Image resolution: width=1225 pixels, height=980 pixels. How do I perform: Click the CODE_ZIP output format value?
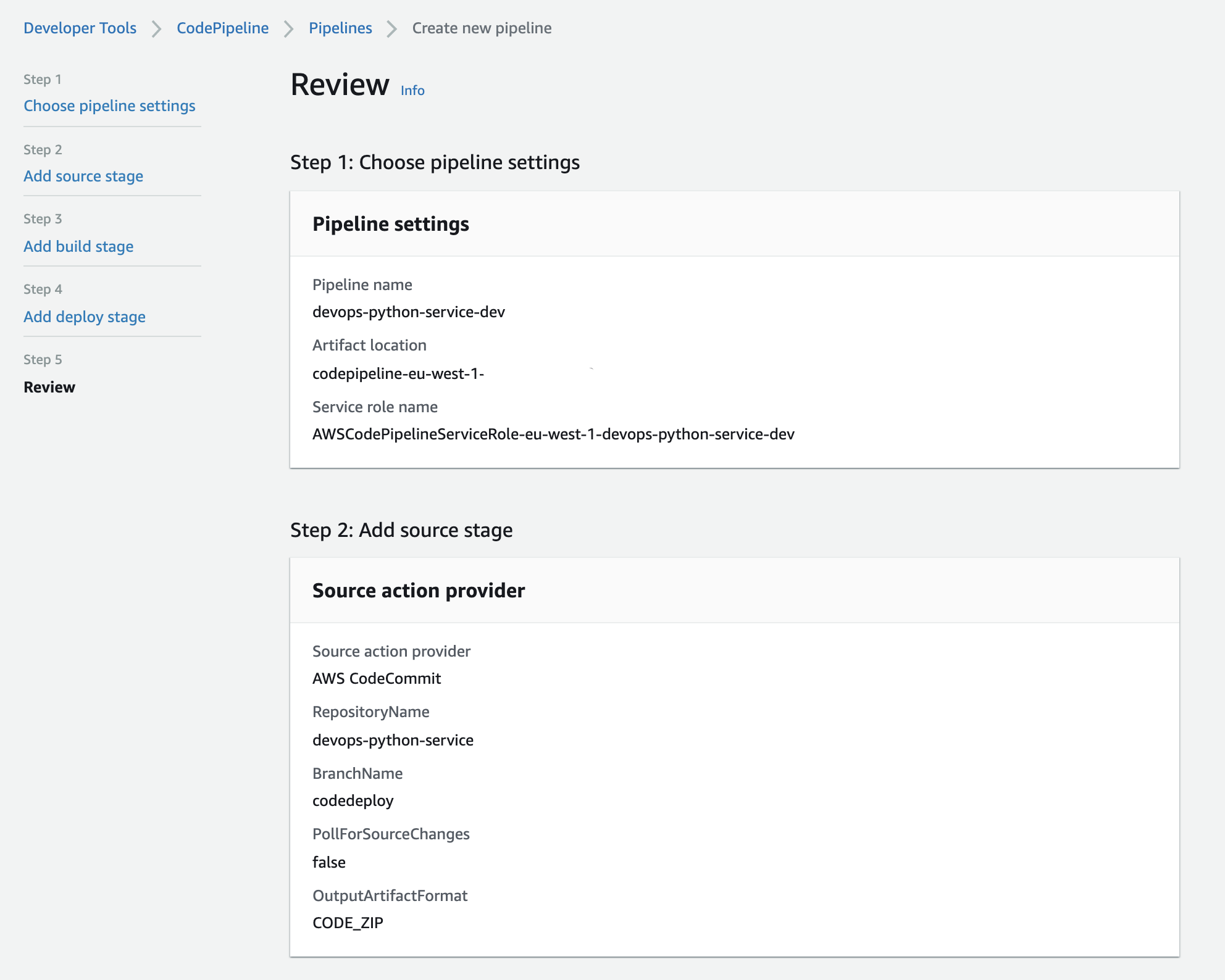pos(348,923)
